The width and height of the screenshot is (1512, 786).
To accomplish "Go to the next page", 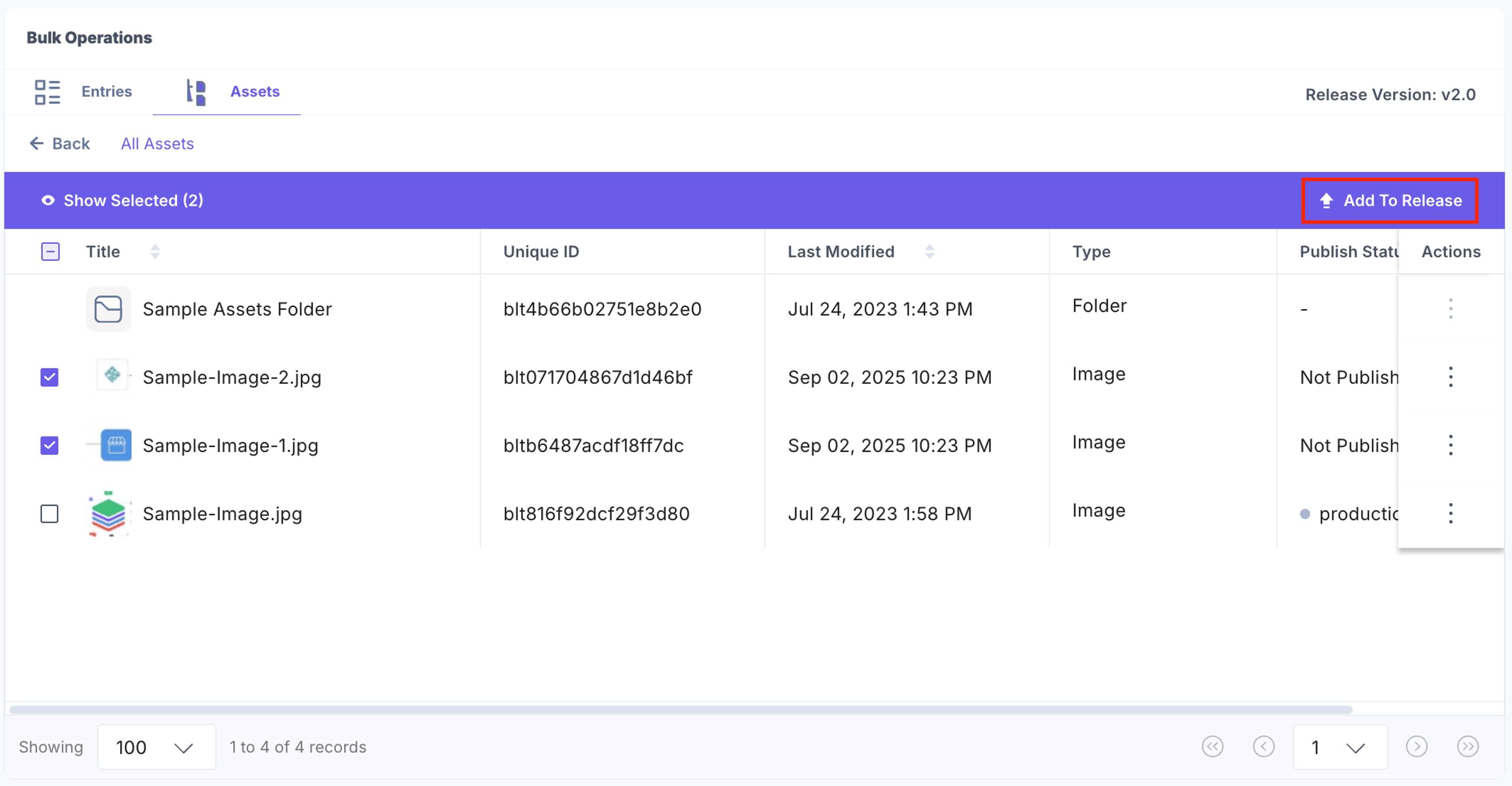I will [1416, 747].
